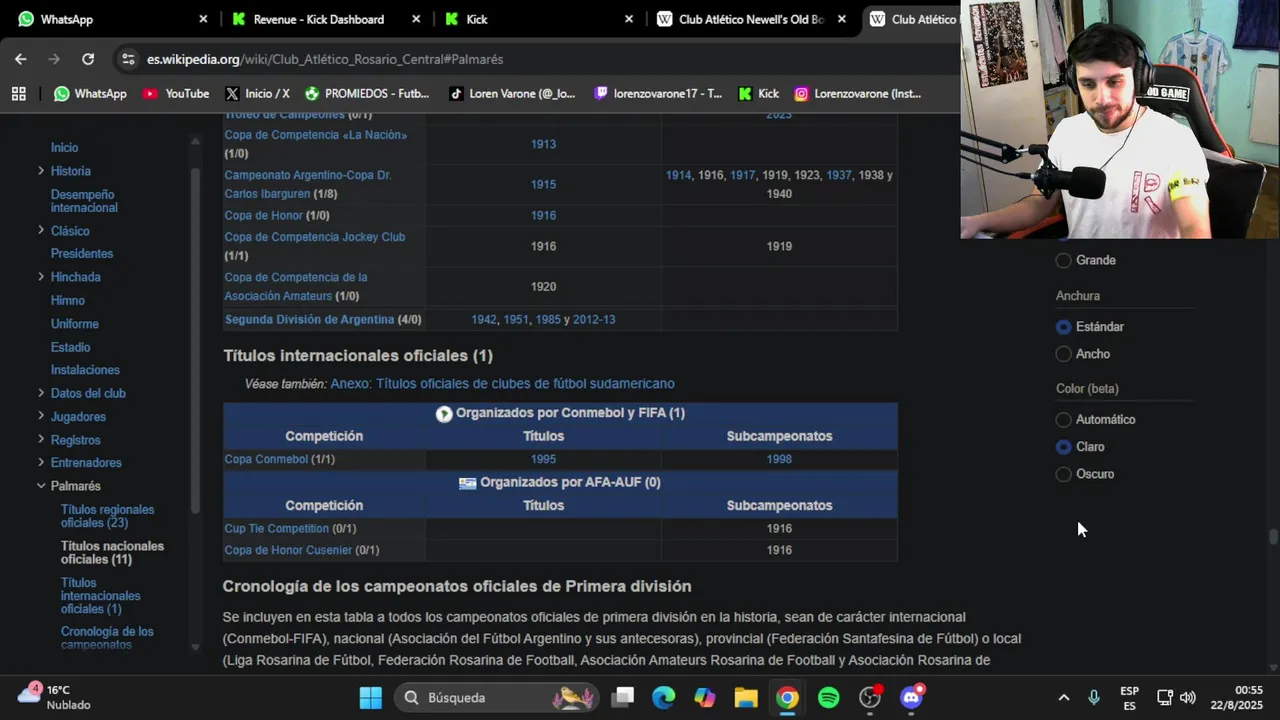Go back with the browser back arrow
This screenshot has height=720, width=1280.
pyautogui.click(x=20, y=59)
